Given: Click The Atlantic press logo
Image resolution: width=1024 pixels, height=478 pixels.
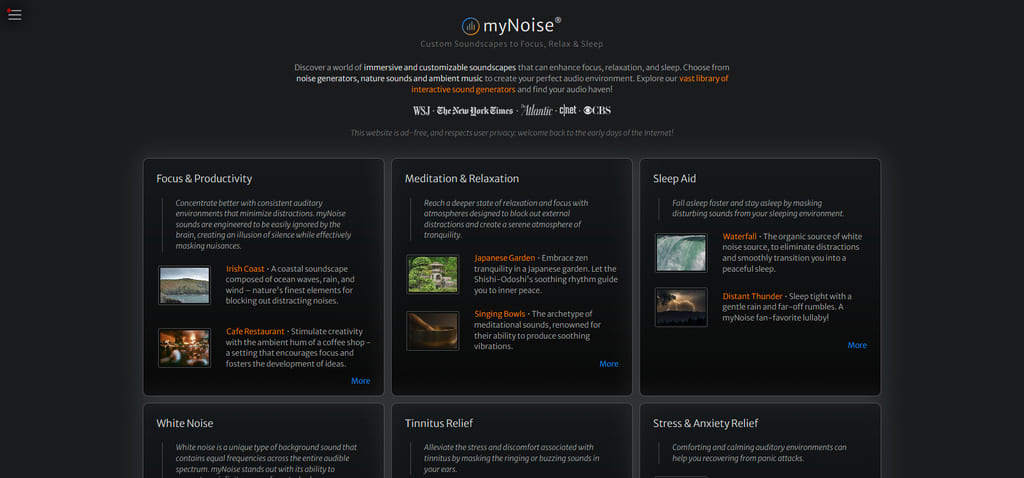Looking at the screenshot, I should pyautogui.click(x=536, y=110).
